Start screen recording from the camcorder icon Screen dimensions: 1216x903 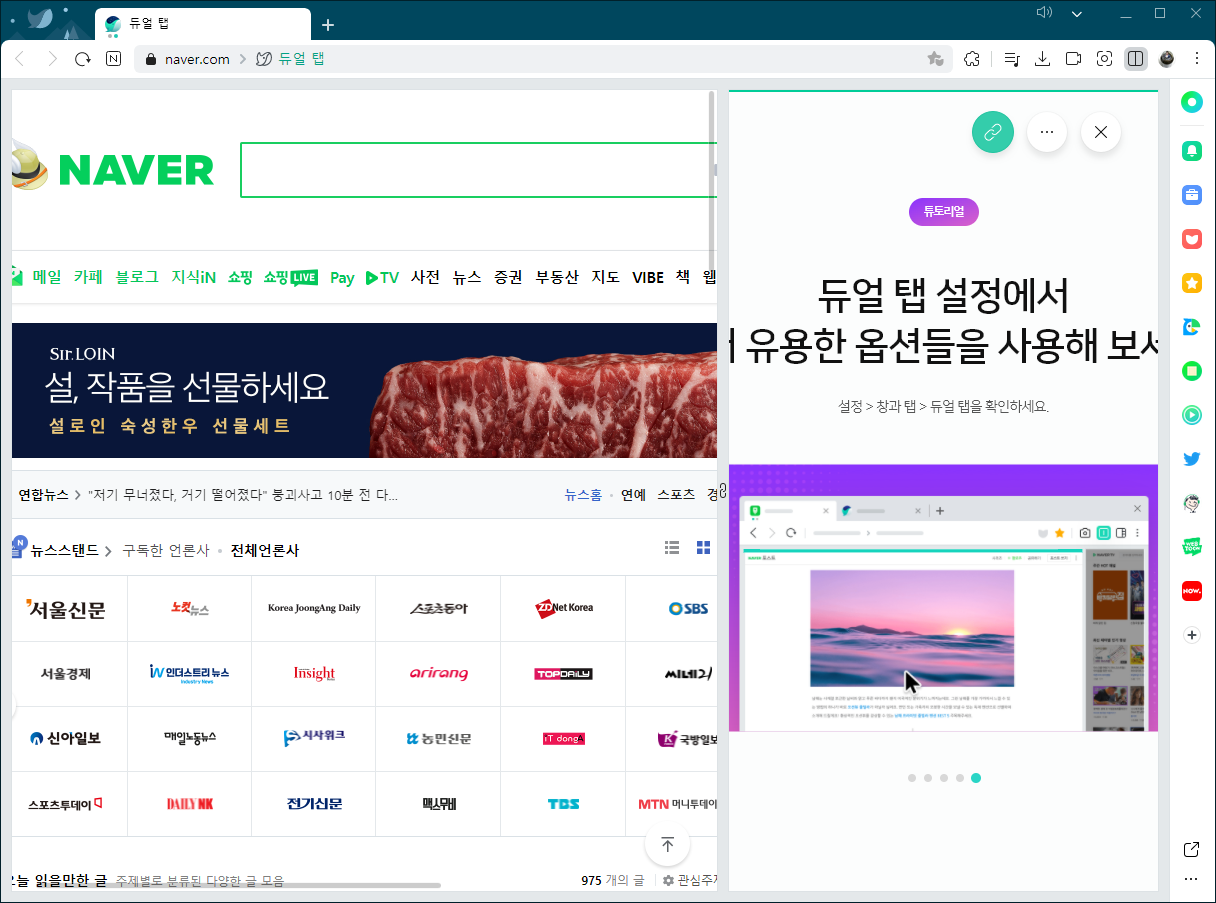tap(1073, 59)
